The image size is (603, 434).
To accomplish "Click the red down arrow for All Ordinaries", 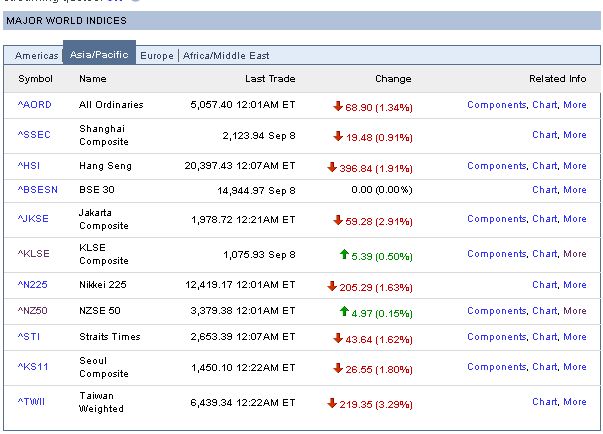I will pyautogui.click(x=338, y=104).
